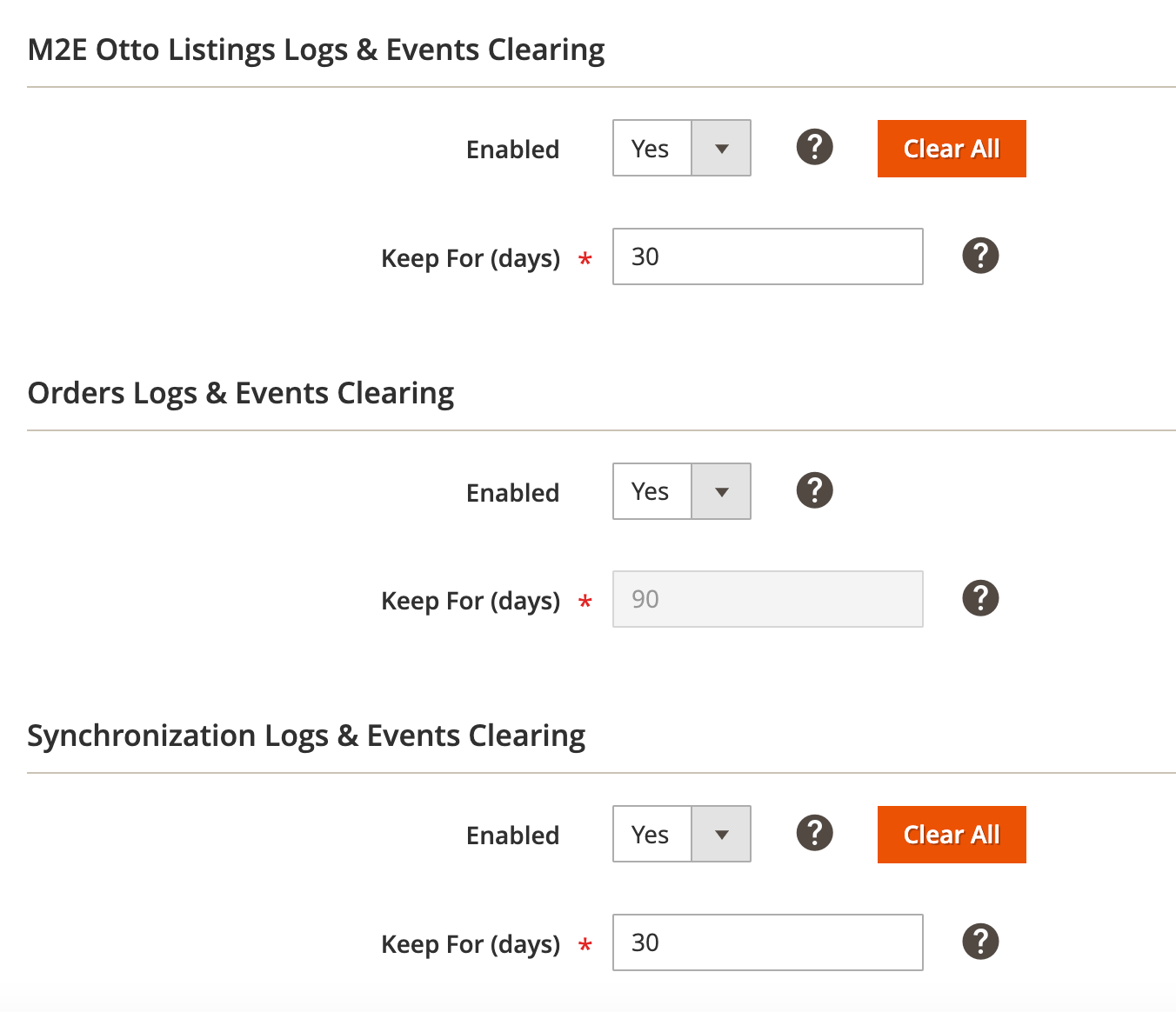Viewport: 1176px width, 1012px height.
Task: Open help tooltip beside M2E Otto Enabled setting
Action: (x=814, y=148)
